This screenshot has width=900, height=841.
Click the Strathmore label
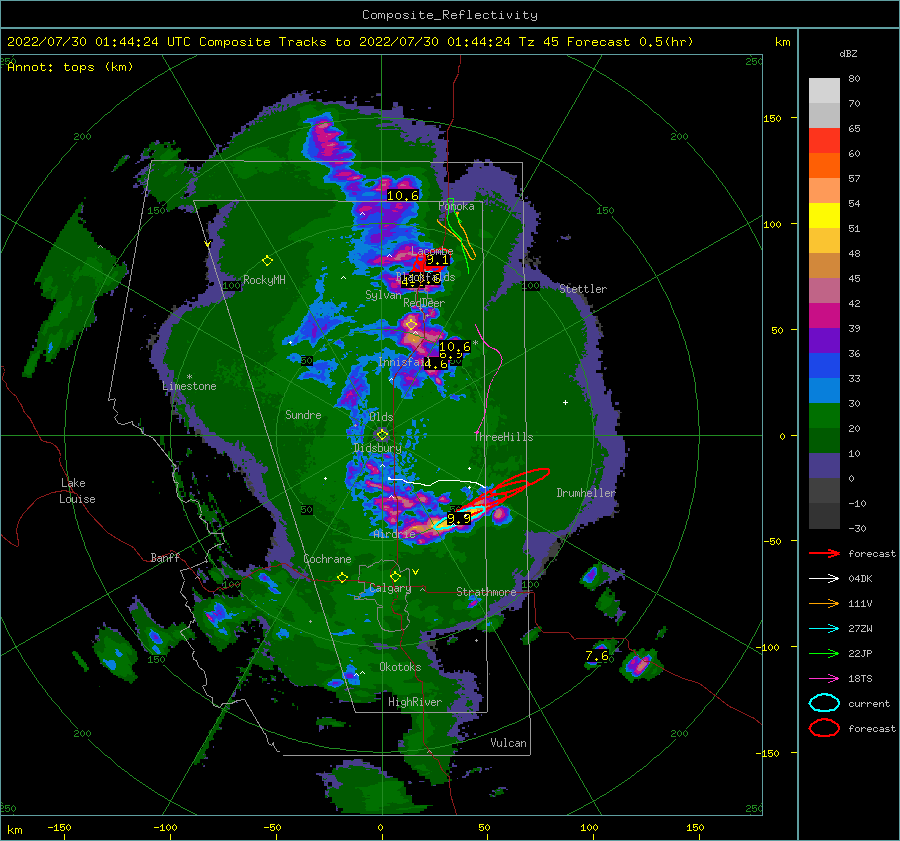[x=486, y=592]
